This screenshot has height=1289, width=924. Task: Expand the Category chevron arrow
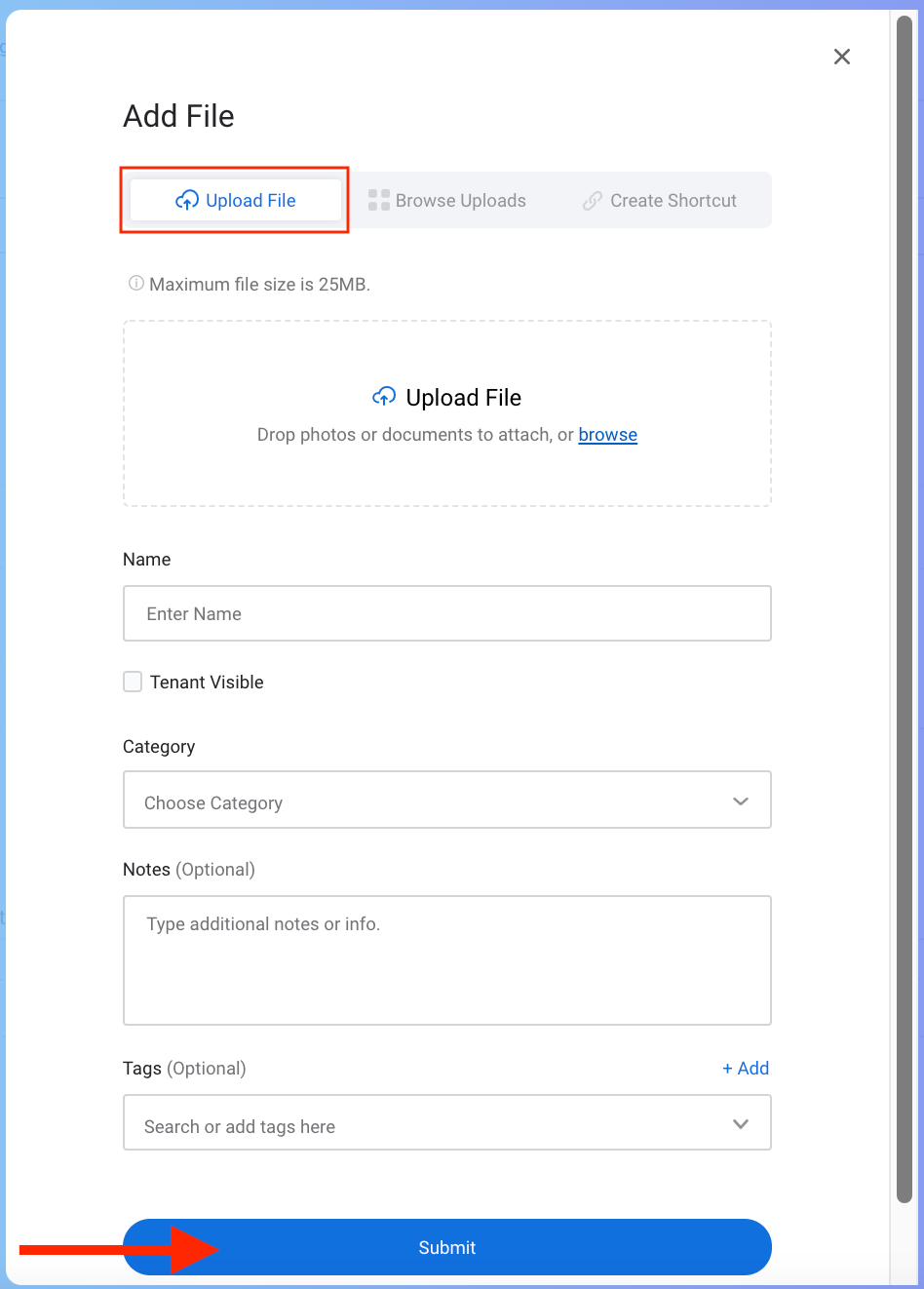pyautogui.click(x=741, y=801)
